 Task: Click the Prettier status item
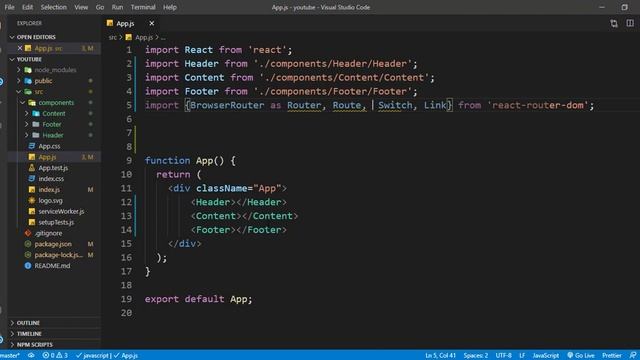coord(612,356)
